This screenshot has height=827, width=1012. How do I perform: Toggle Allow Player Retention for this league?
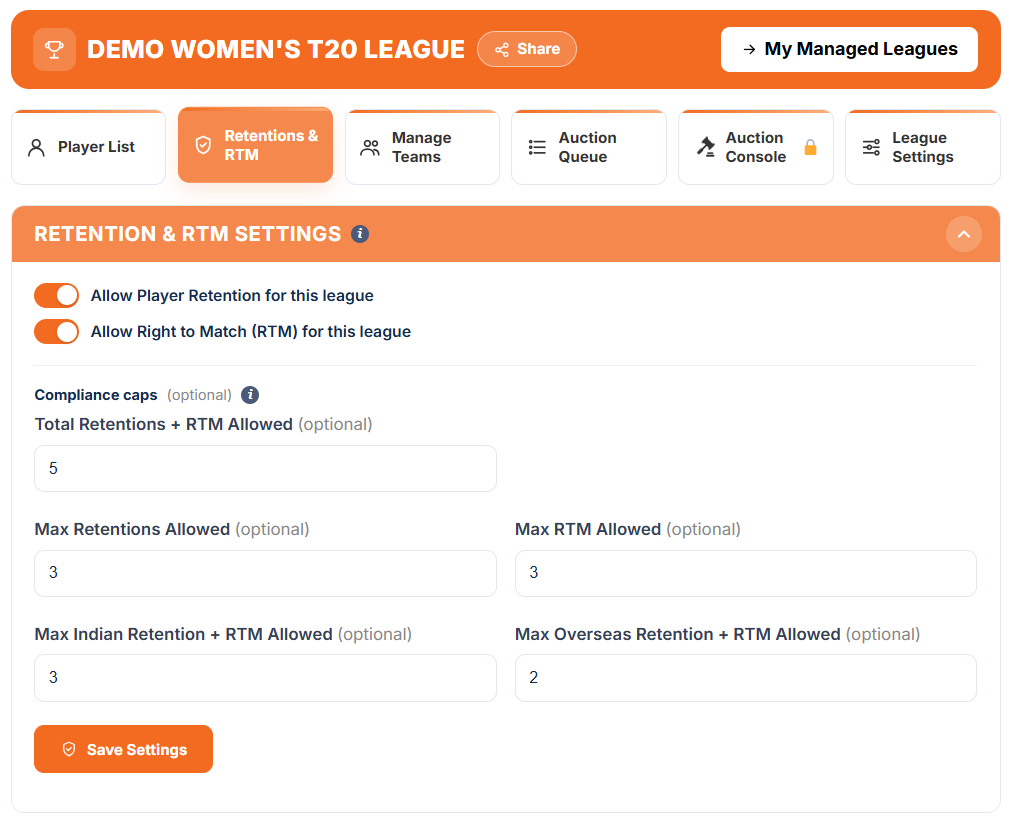click(57, 296)
